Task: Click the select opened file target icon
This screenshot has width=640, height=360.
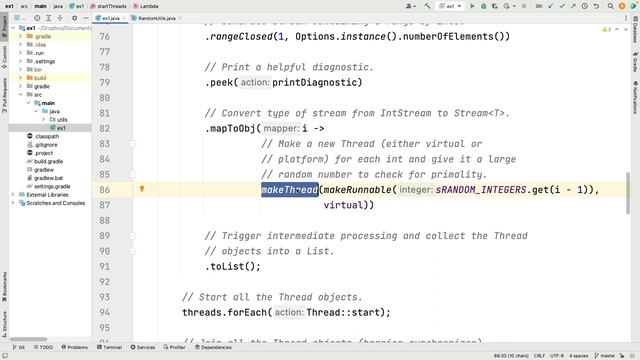Action: pyautogui.click(x=37, y=18)
